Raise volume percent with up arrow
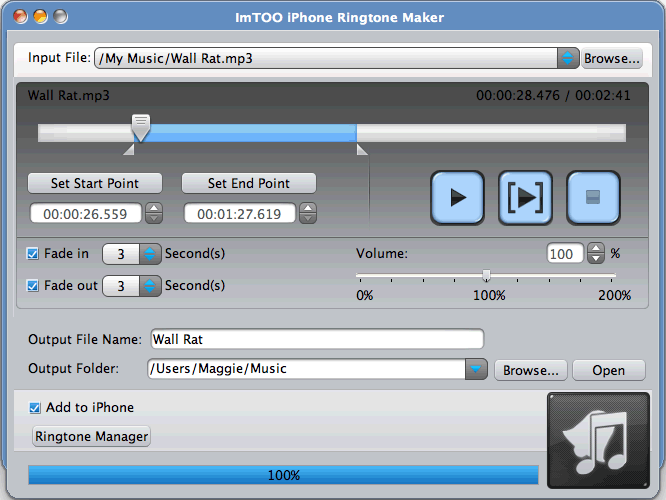This screenshot has width=666, height=500. coord(596,249)
